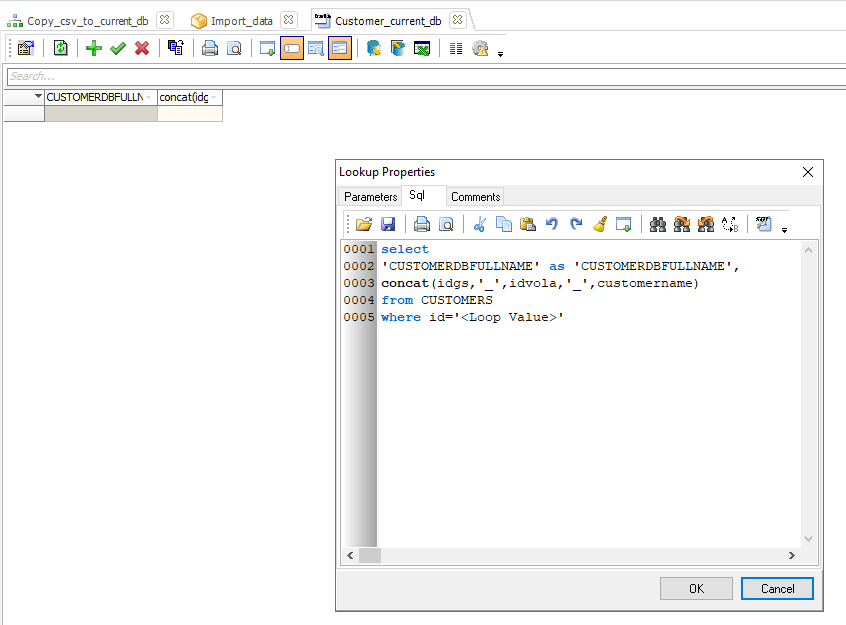Apply changes with green checkmark

[118, 49]
